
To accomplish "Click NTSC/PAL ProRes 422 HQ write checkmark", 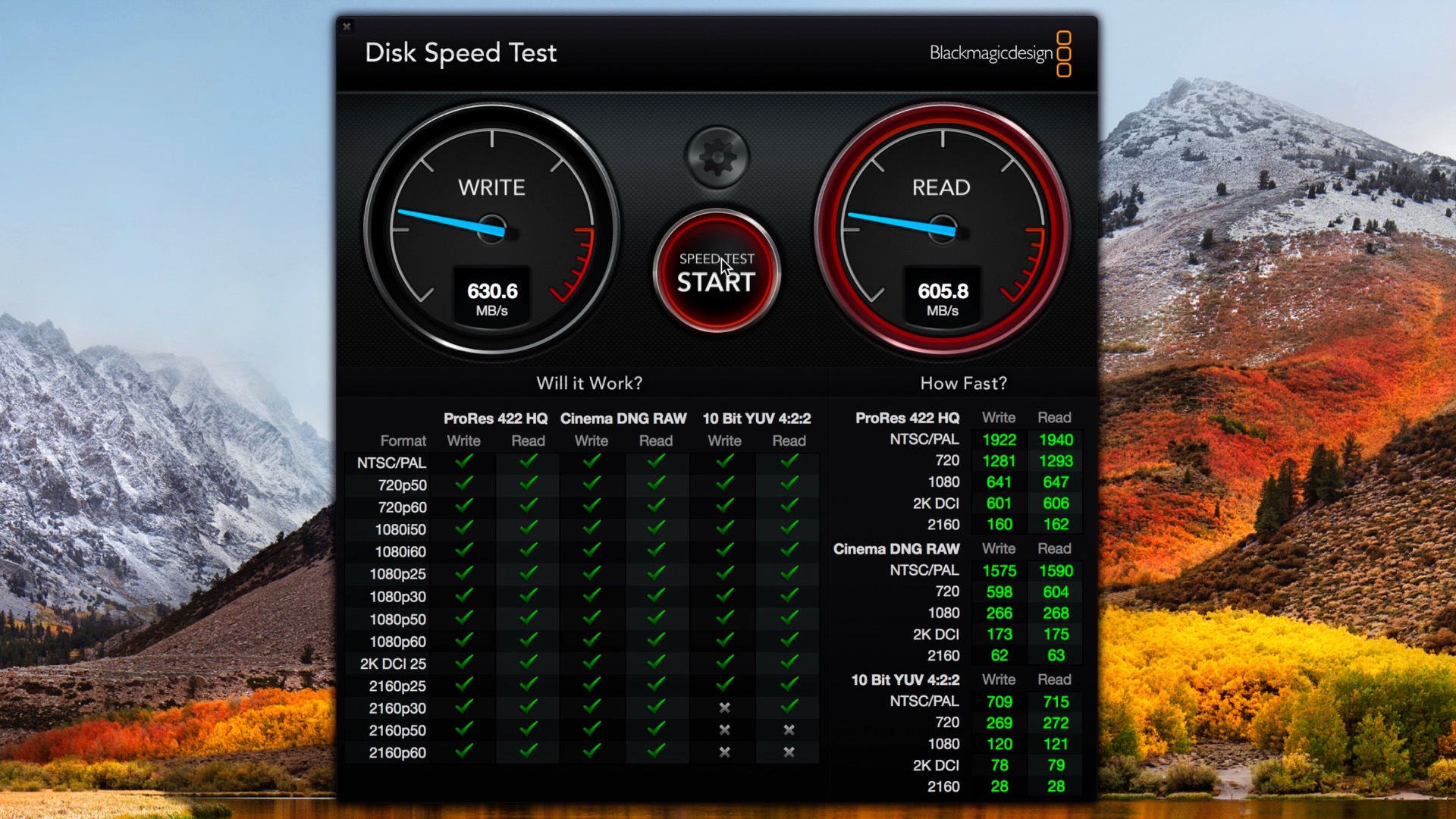I will [x=463, y=461].
